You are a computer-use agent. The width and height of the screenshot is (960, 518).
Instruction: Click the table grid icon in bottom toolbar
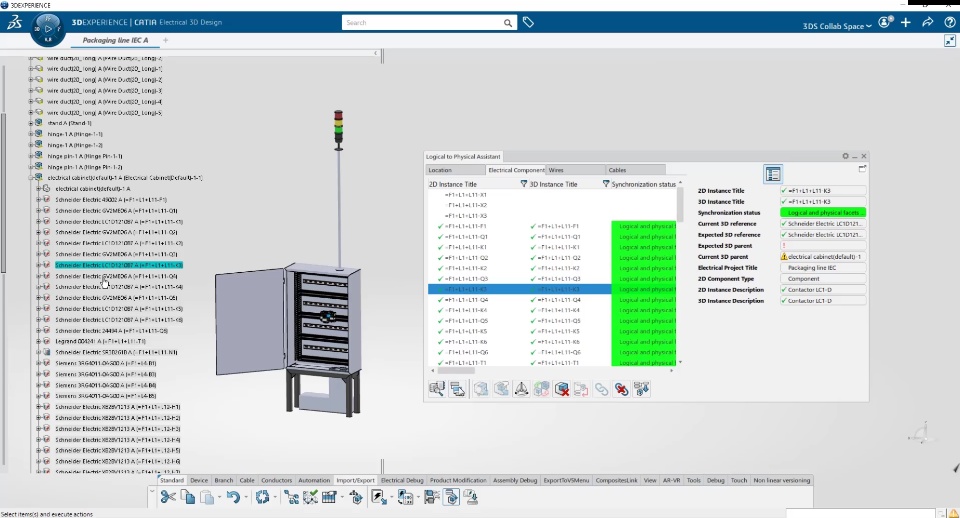[329, 497]
